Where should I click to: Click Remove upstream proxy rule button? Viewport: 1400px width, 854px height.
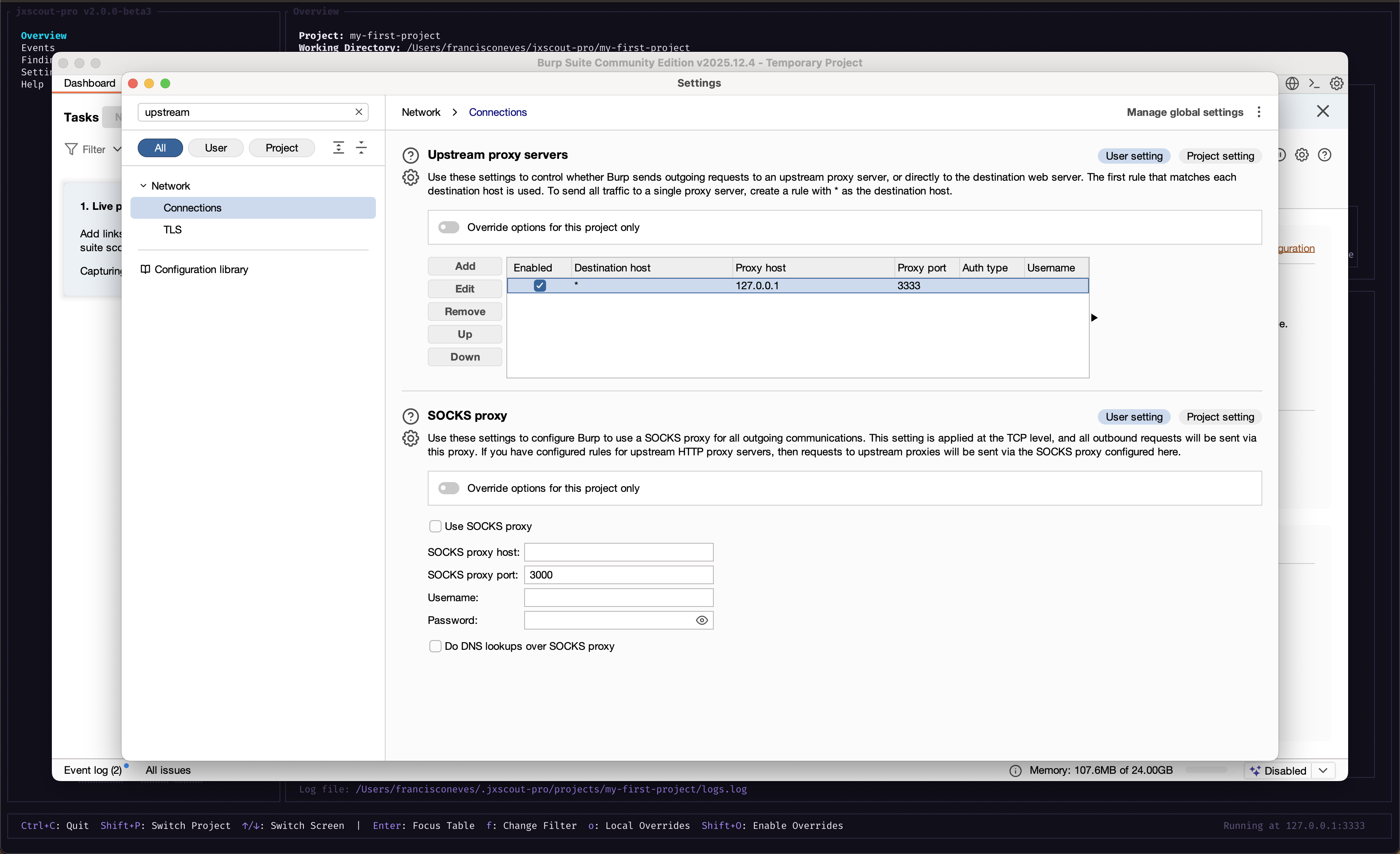tap(465, 312)
